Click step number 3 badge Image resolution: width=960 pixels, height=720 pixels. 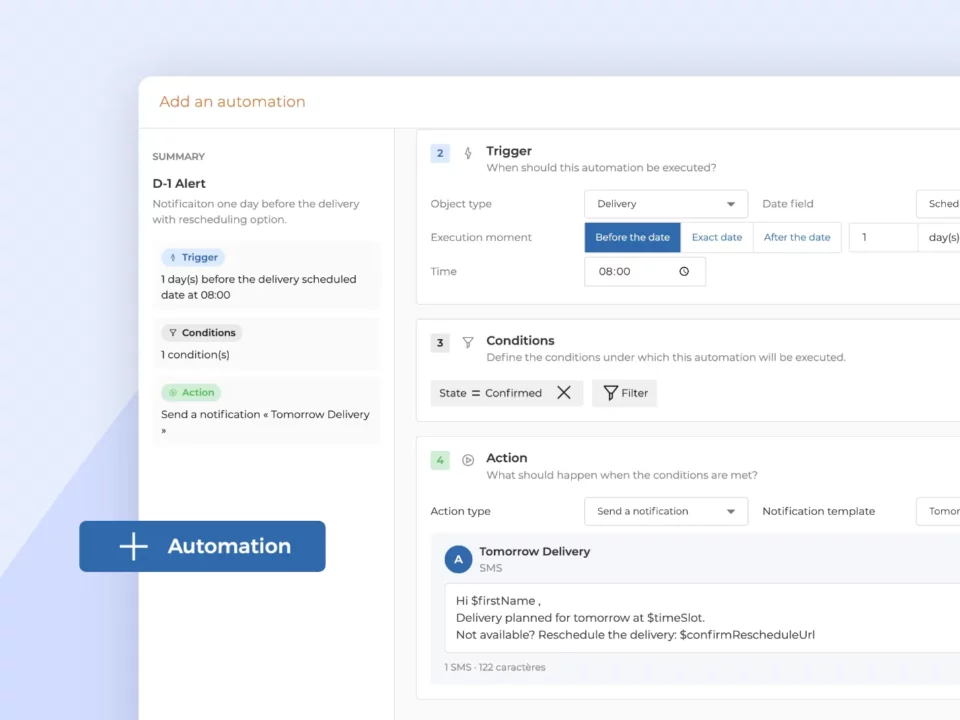440,343
